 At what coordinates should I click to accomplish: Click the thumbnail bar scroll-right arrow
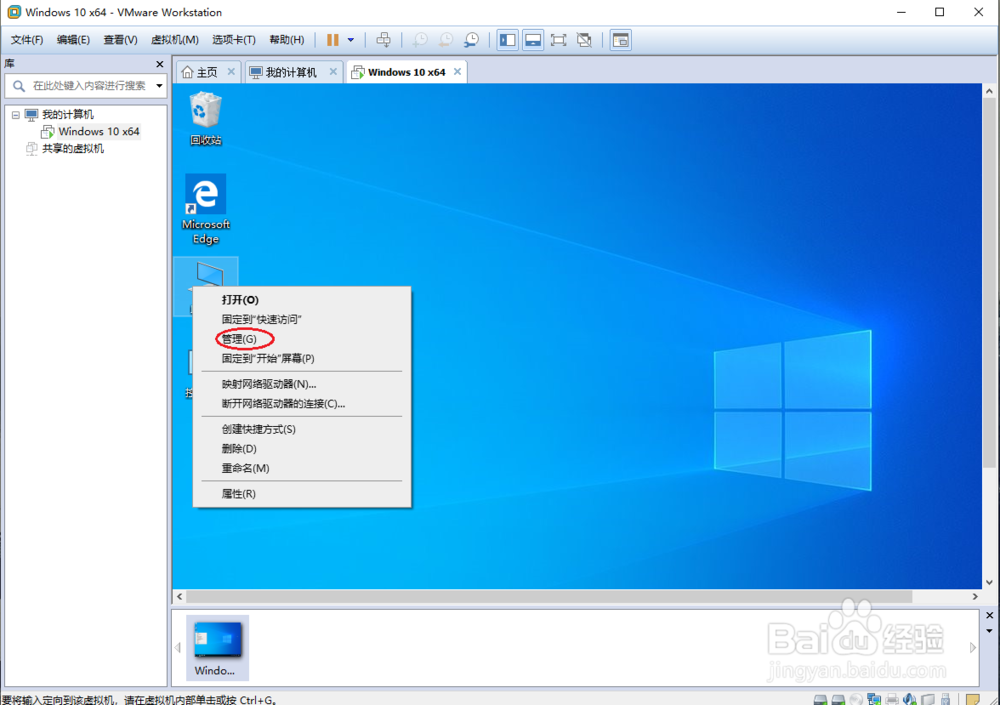pyautogui.click(x=973, y=648)
